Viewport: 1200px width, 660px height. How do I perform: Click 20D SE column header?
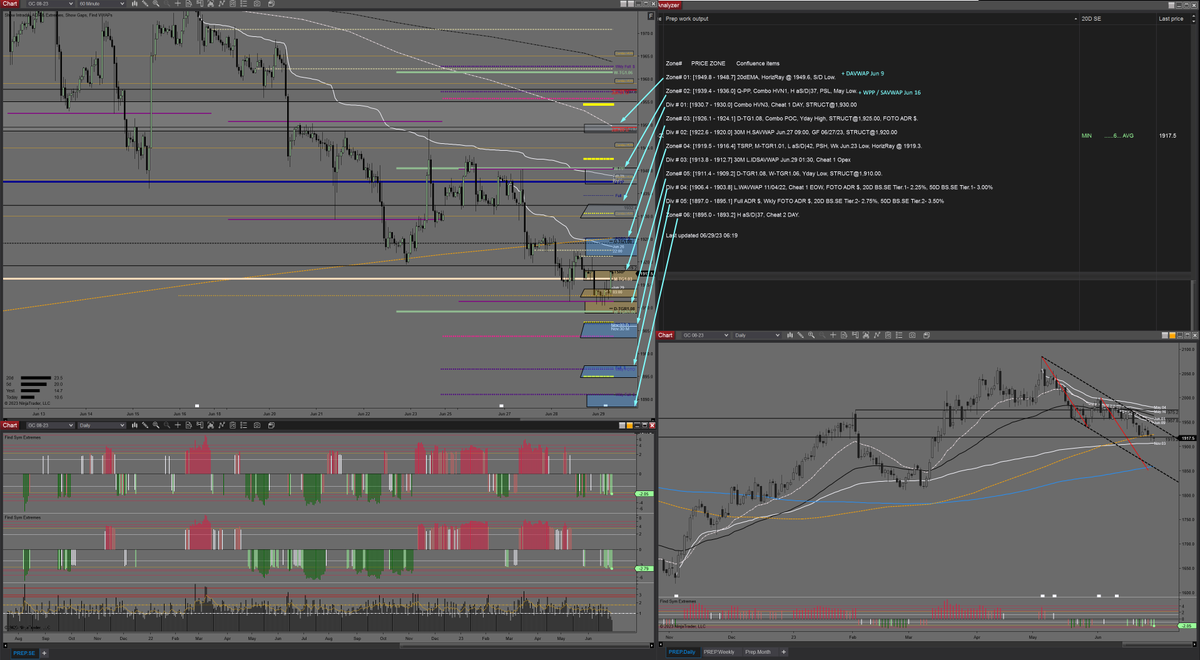[1092, 18]
